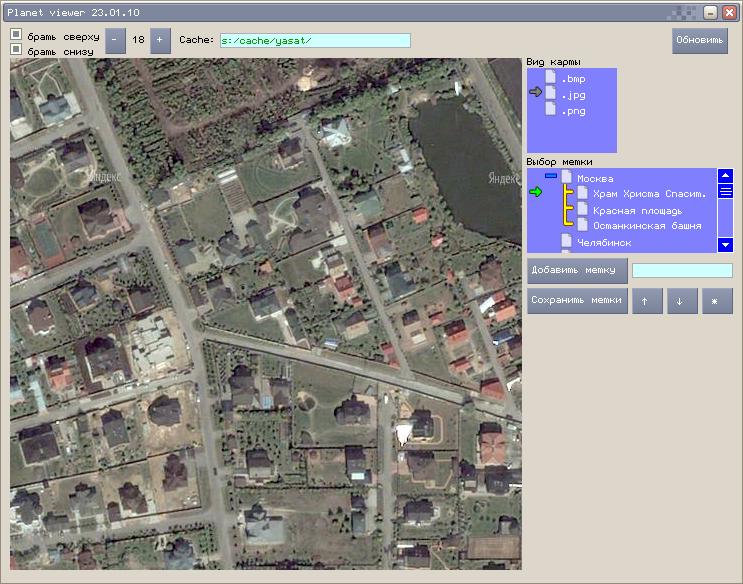Click the minus zoom level button
Viewport: 743px width, 584px height.
[x=115, y=41]
